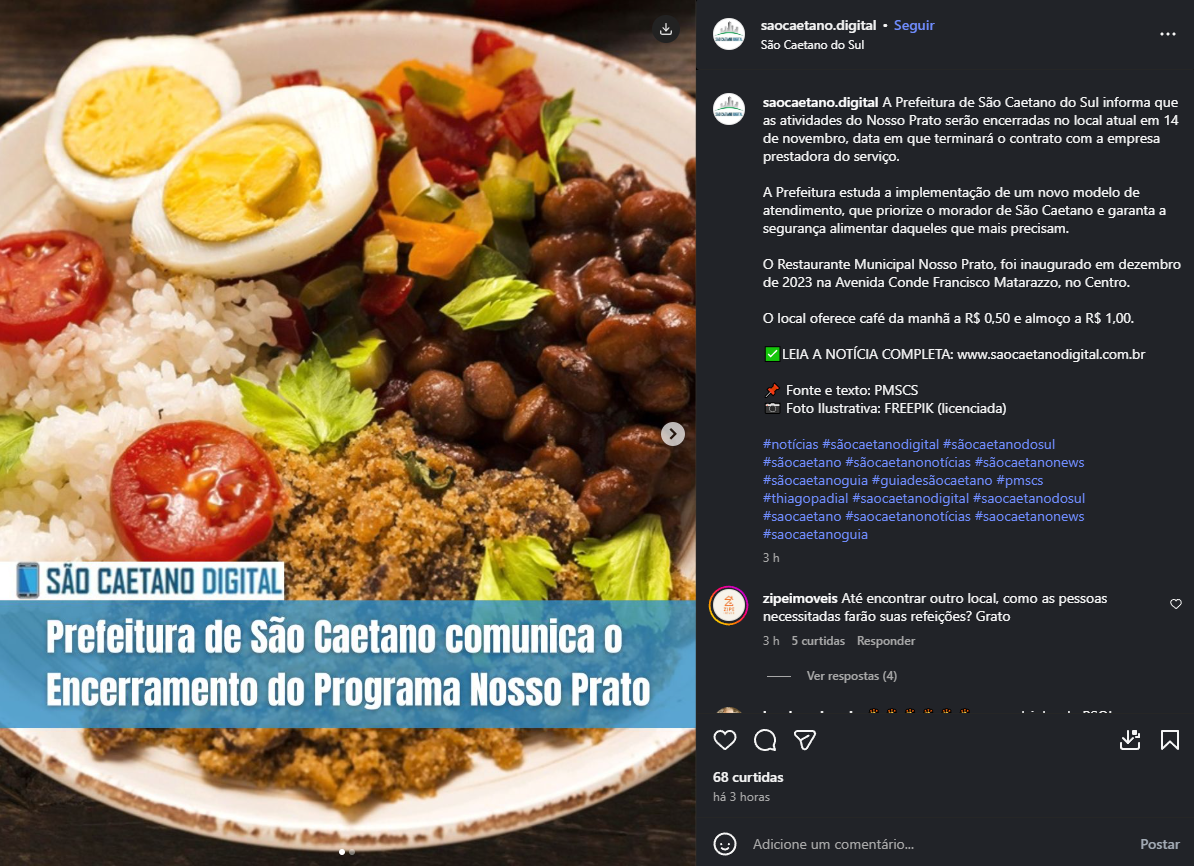Open zipeimoveis profile avatar
This screenshot has height=866, width=1194.
(729, 606)
